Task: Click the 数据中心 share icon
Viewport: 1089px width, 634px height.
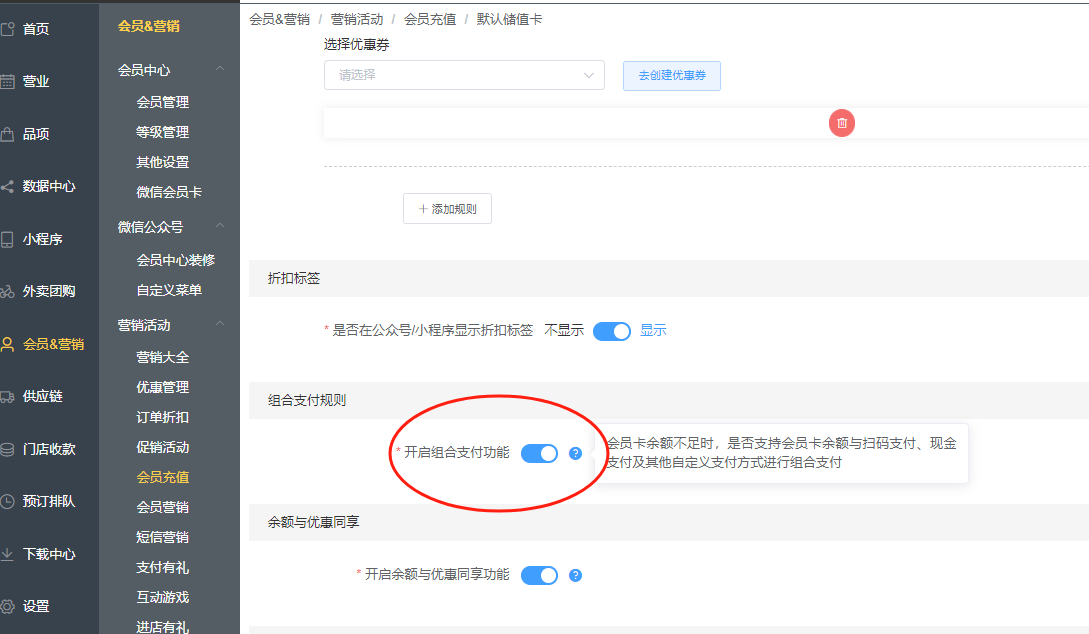Action: [8, 186]
